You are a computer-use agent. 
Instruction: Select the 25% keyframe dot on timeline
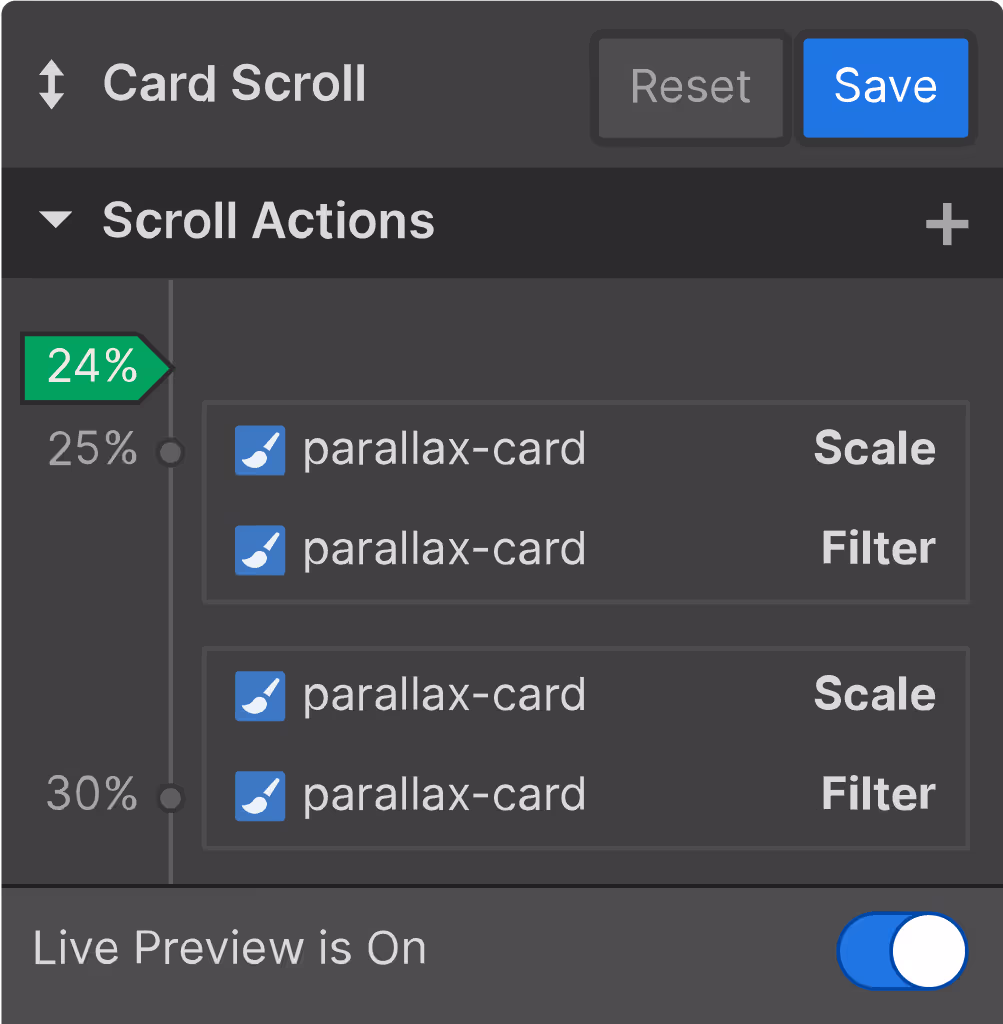[x=171, y=453]
